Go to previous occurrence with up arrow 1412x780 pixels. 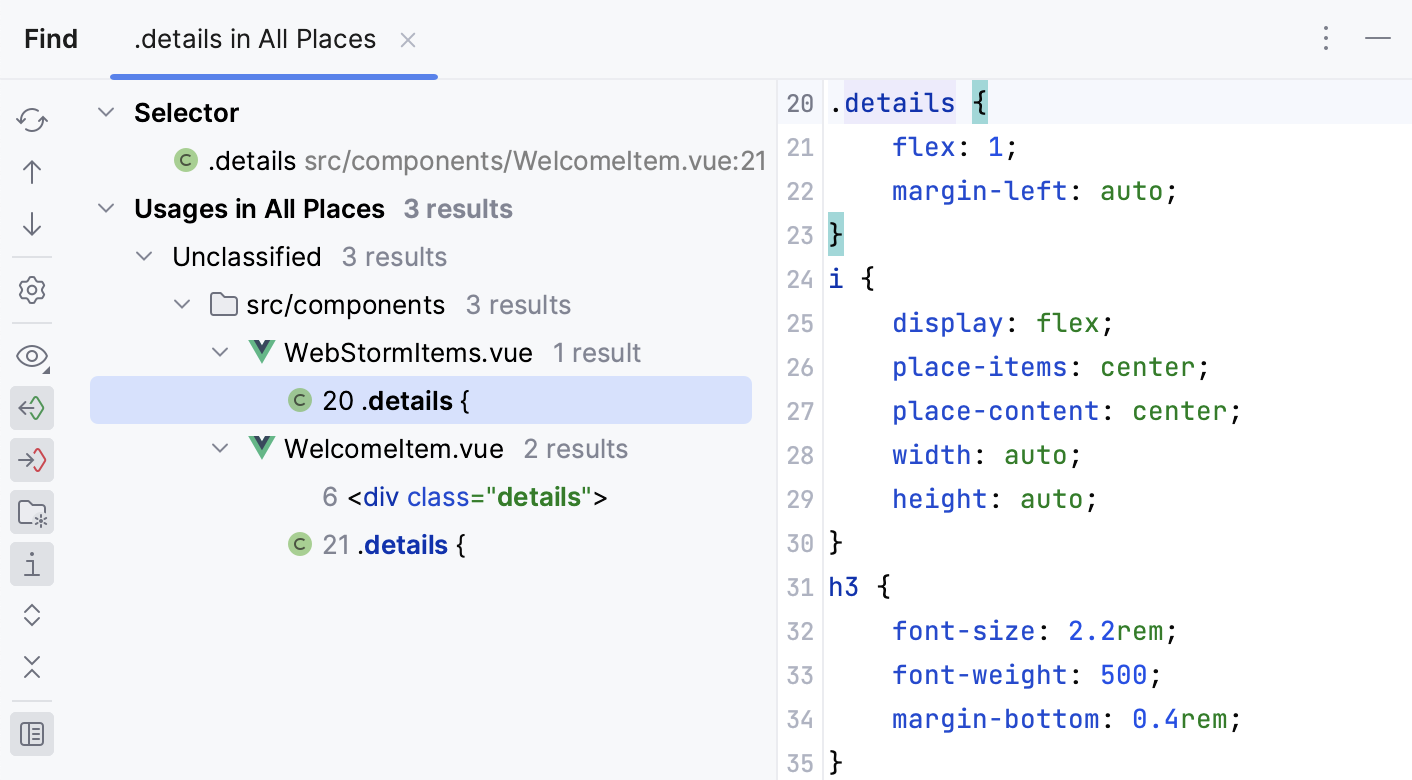pos(32,172)
